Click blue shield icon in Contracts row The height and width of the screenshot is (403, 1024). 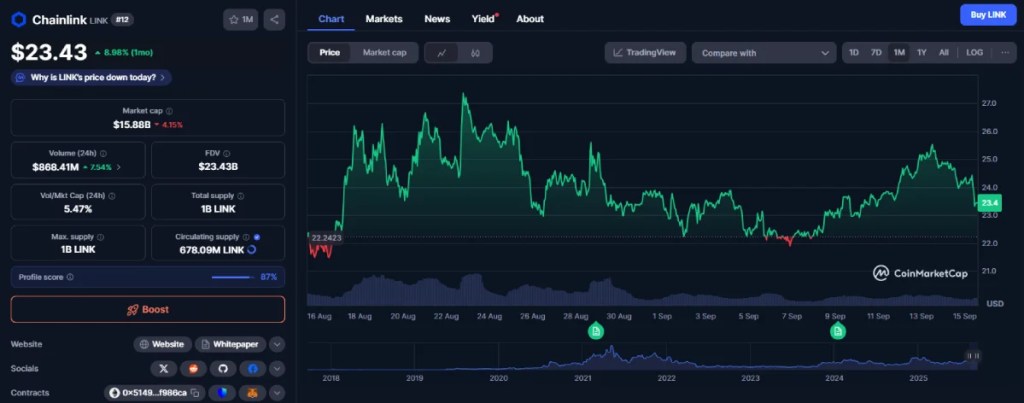[223, 393]
